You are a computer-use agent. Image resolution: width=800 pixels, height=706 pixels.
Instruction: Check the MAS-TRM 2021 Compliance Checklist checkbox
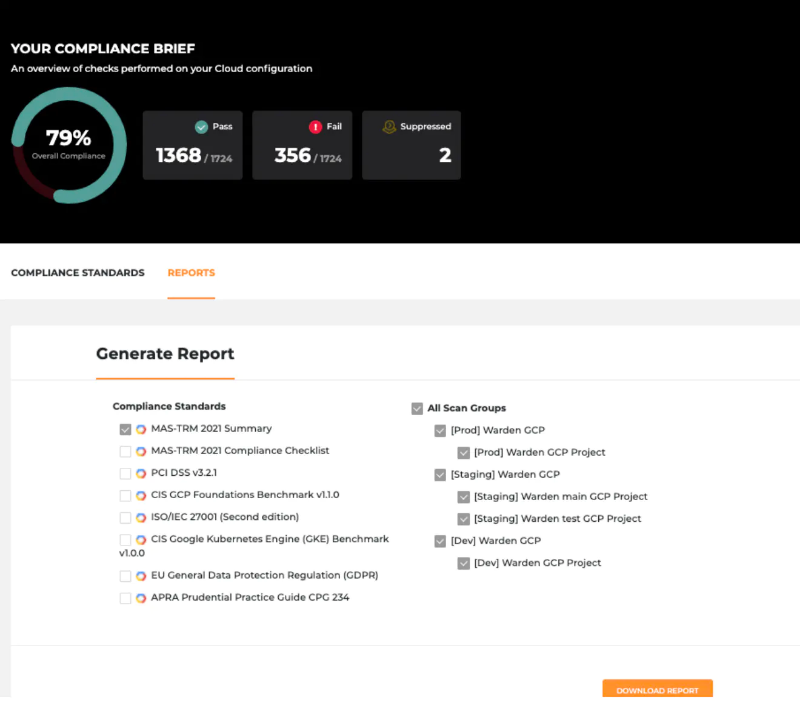(x=125, y=451)
